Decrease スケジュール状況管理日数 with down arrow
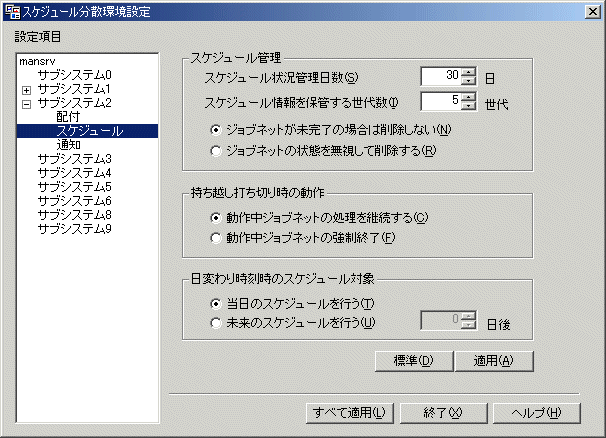Image resolution: width=606 pixels, height=438 pixels. tap(468, 81)
